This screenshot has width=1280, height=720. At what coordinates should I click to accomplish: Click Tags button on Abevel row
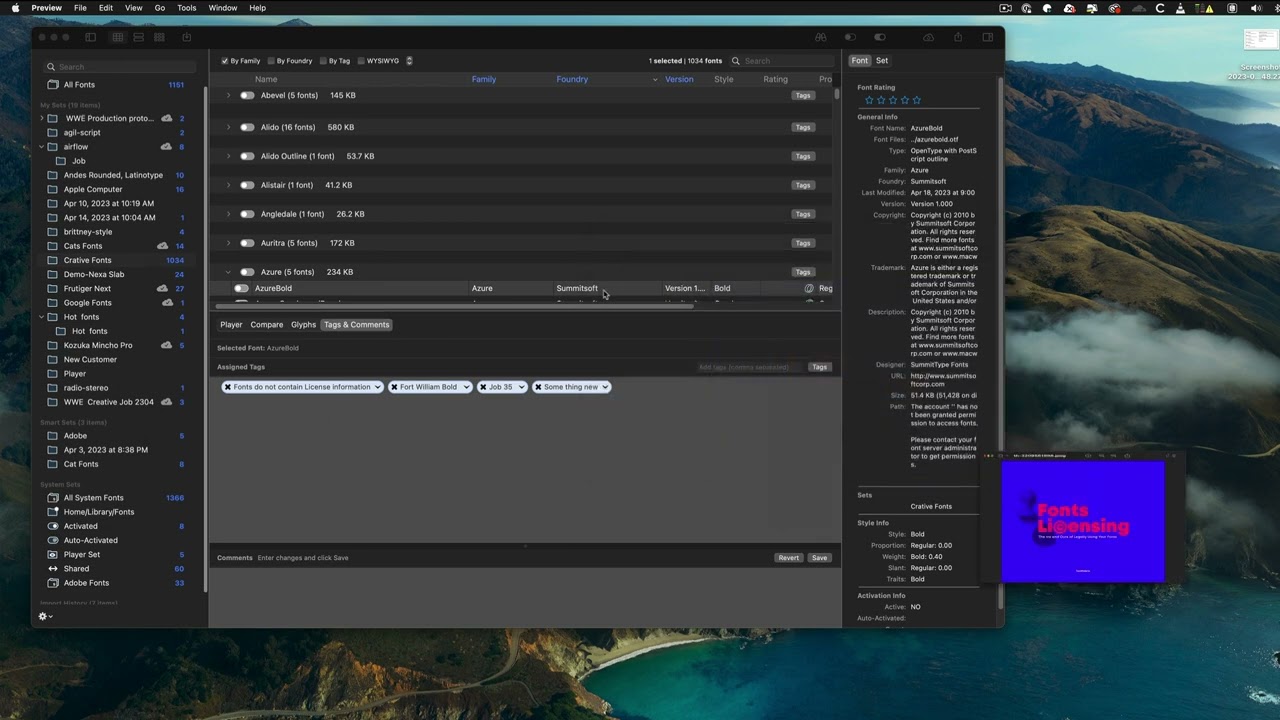click(802, 96)
